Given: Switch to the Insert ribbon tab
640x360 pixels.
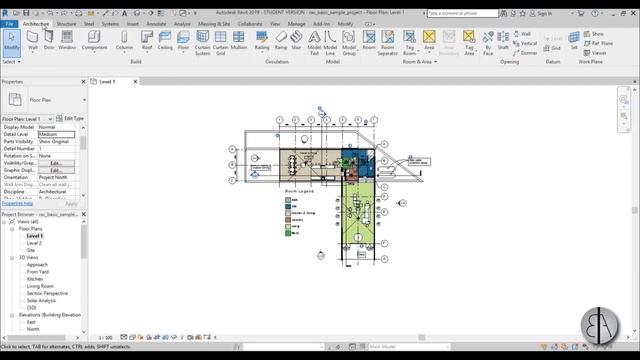Looking at the screenshot, I should 133,24.
